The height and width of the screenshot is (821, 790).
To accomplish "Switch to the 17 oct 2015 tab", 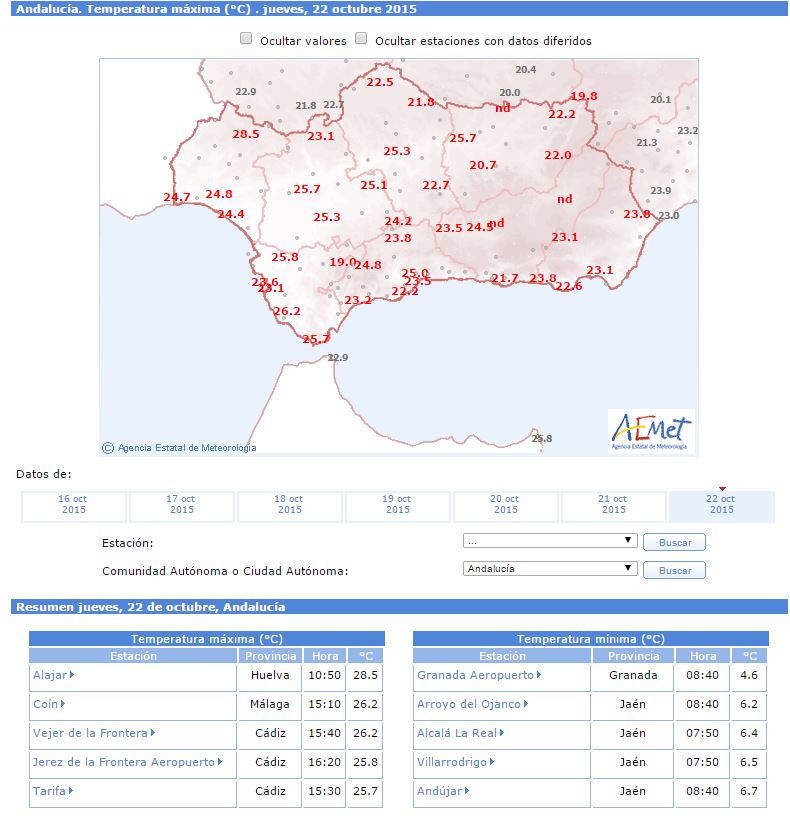I will pyautogui.click(x=181, y=506).
